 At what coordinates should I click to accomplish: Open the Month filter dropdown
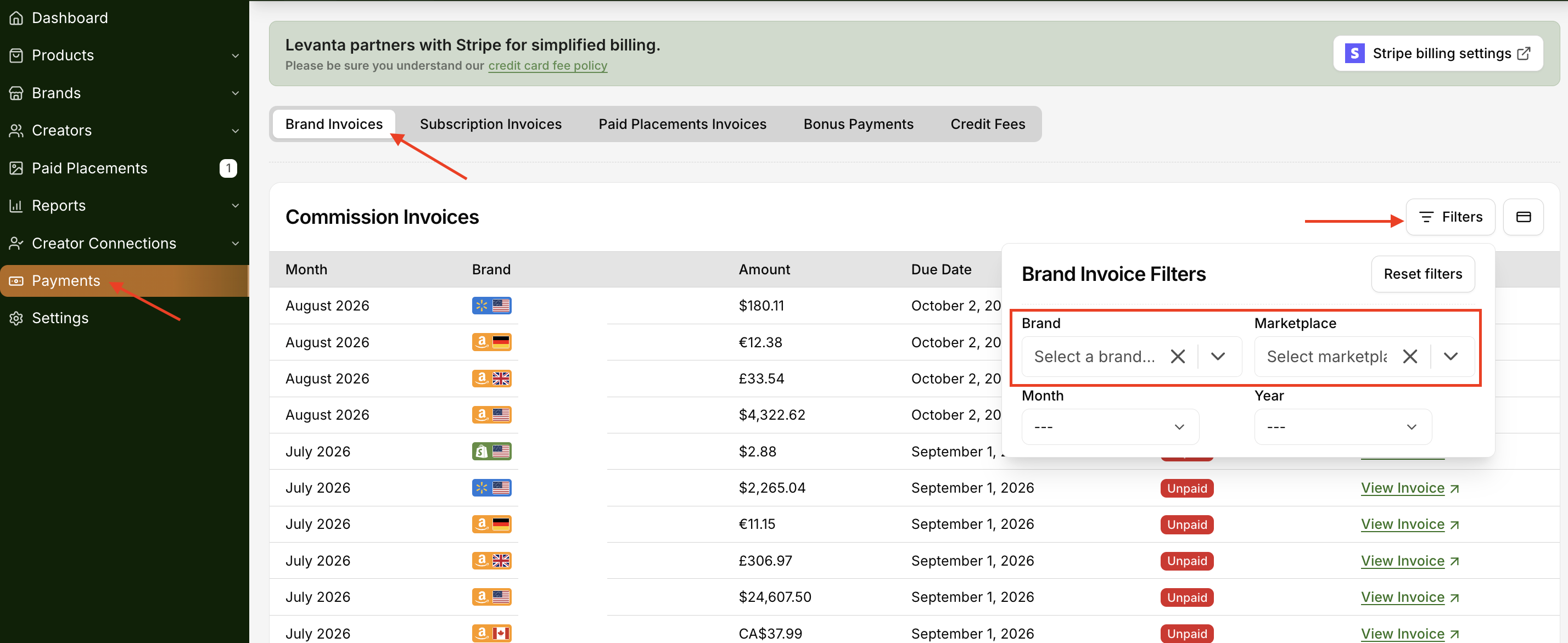tap(1110, 427)
